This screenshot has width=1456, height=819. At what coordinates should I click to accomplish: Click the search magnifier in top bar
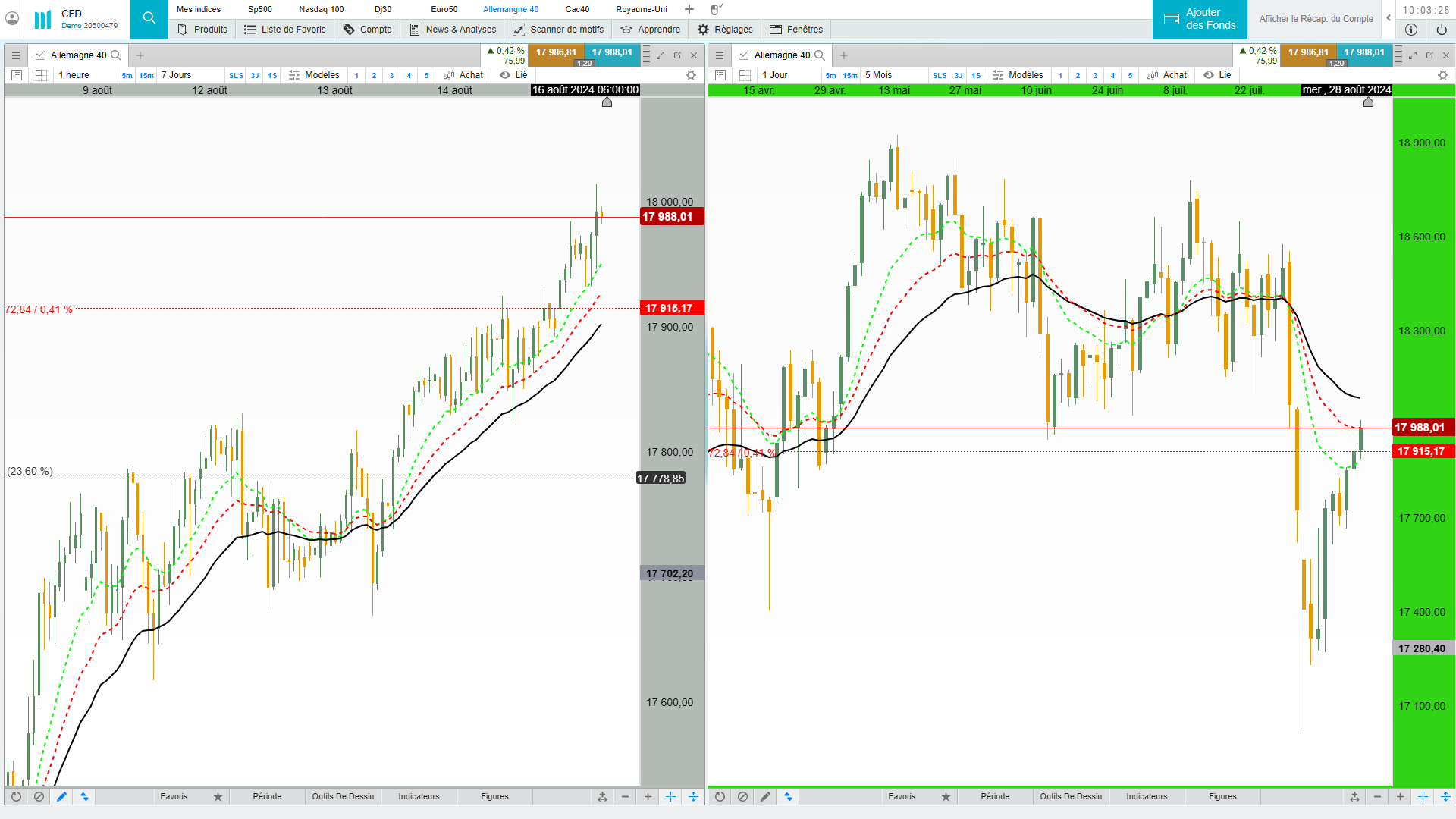(149, 18)
